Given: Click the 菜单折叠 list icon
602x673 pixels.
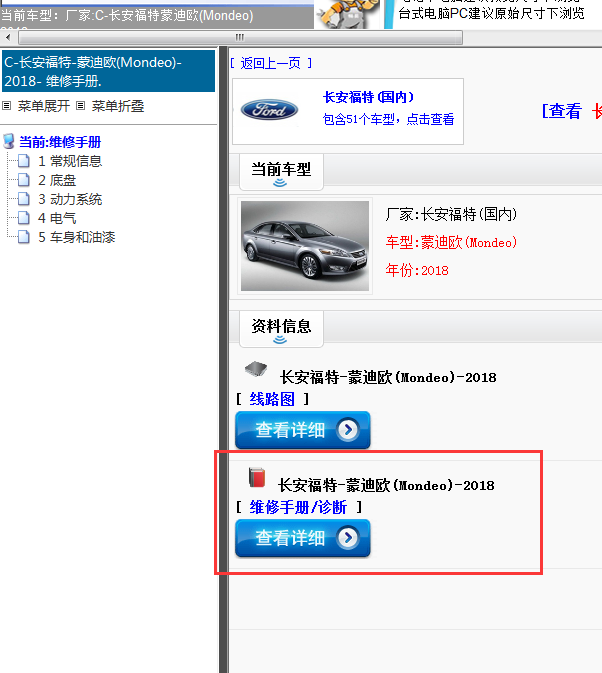Looking at the screenshot, I should [x=80, y=106].
